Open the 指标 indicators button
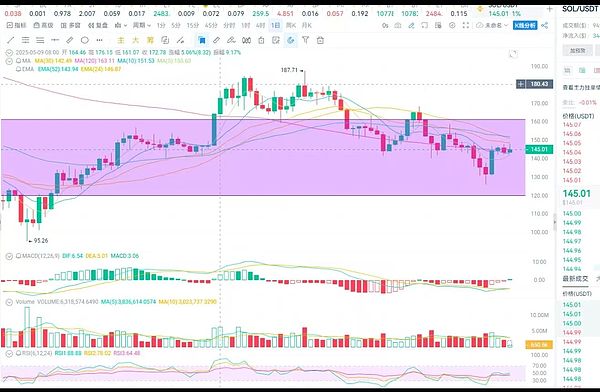 pos(16,25)
